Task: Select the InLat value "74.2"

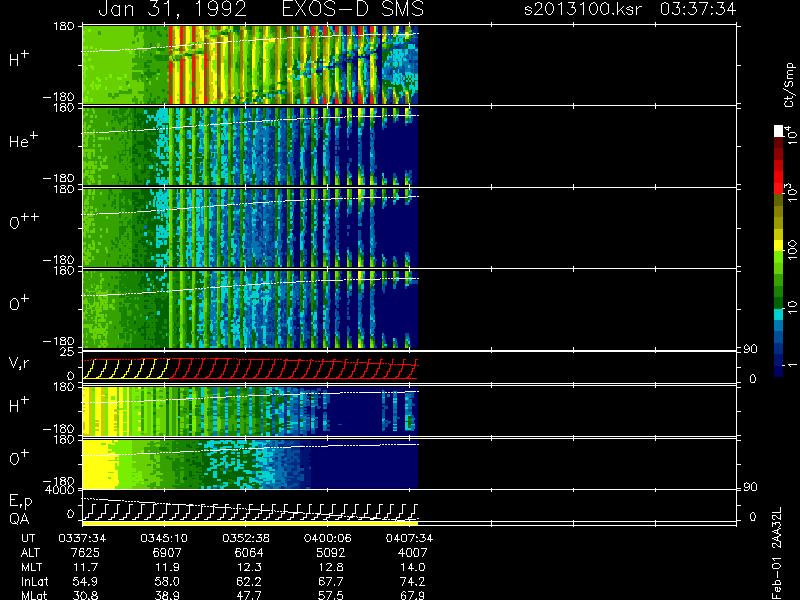Action: coord(413,581)
